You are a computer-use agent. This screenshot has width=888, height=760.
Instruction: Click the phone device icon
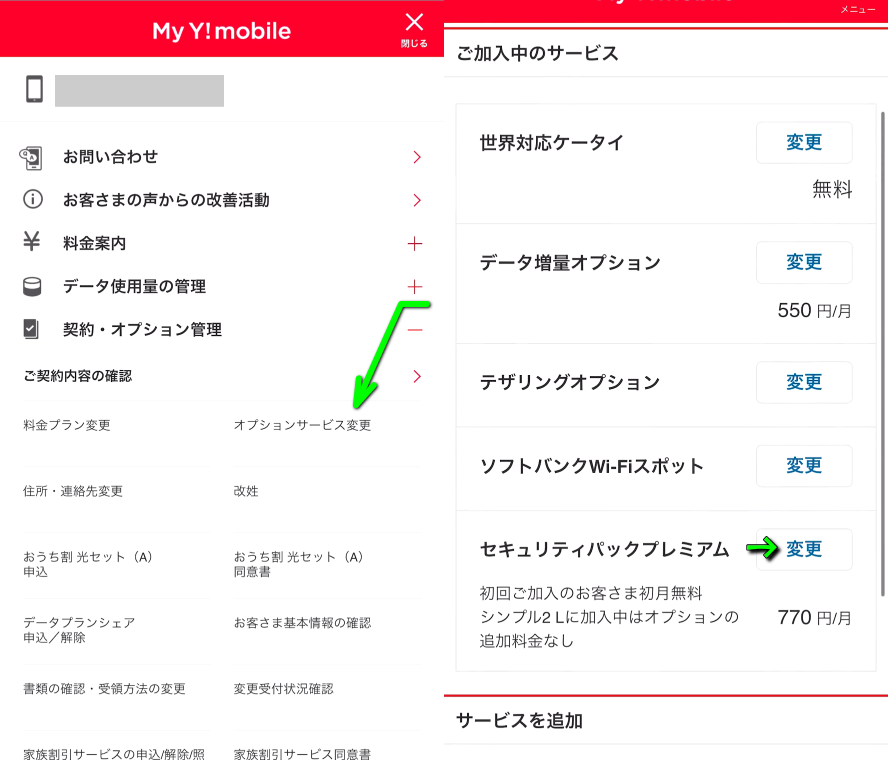(x=35, y=89)
